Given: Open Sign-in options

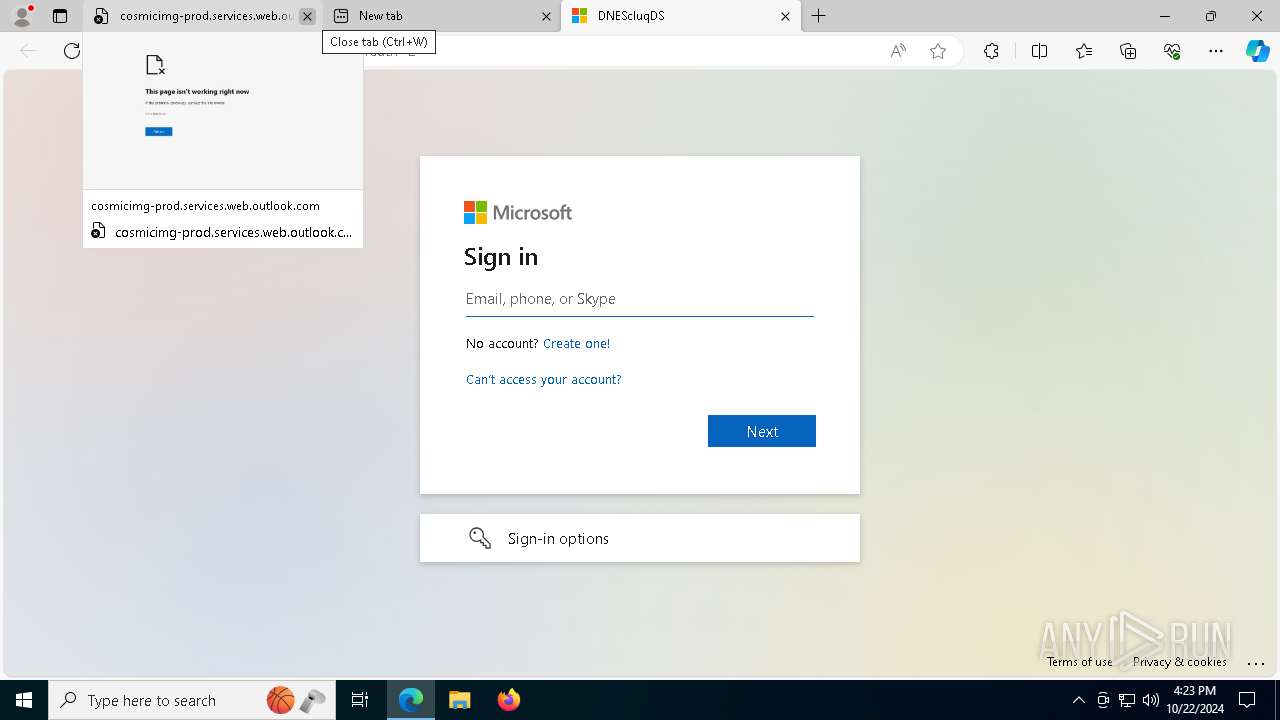Looking at the screenshot, I should [640, 538].
